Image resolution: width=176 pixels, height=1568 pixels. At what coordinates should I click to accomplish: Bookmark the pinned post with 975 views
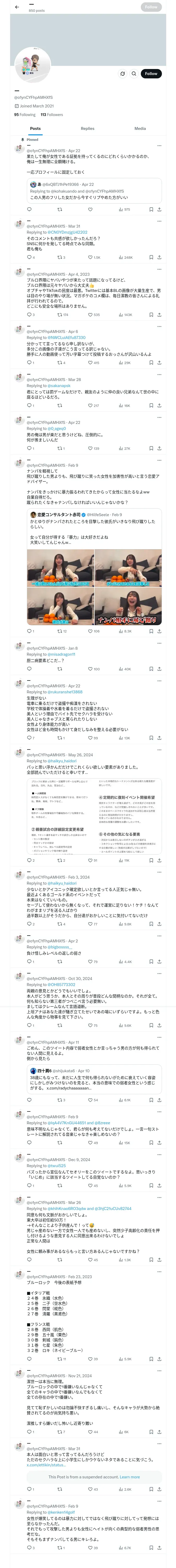(x=151, y=209)
